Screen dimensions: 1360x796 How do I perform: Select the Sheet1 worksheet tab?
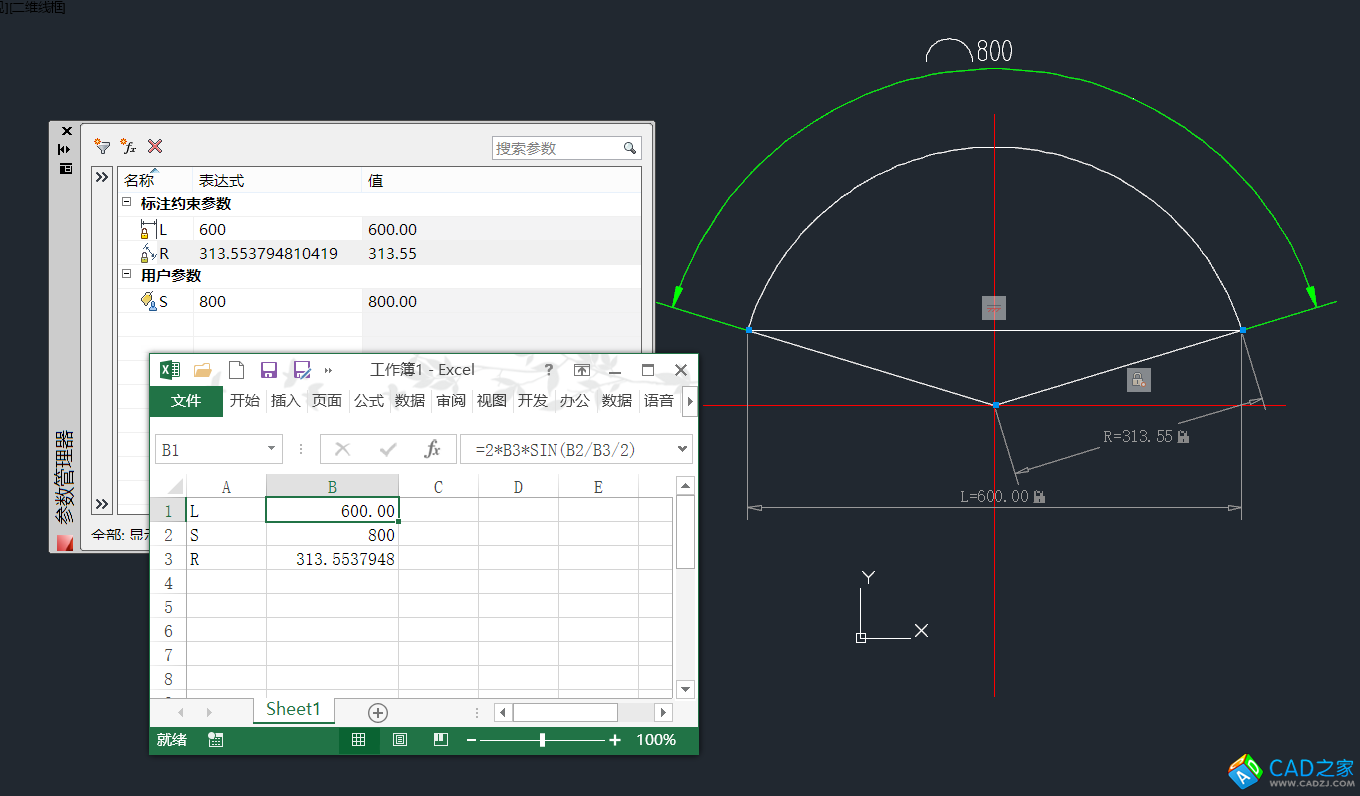(x=293, y=709)
